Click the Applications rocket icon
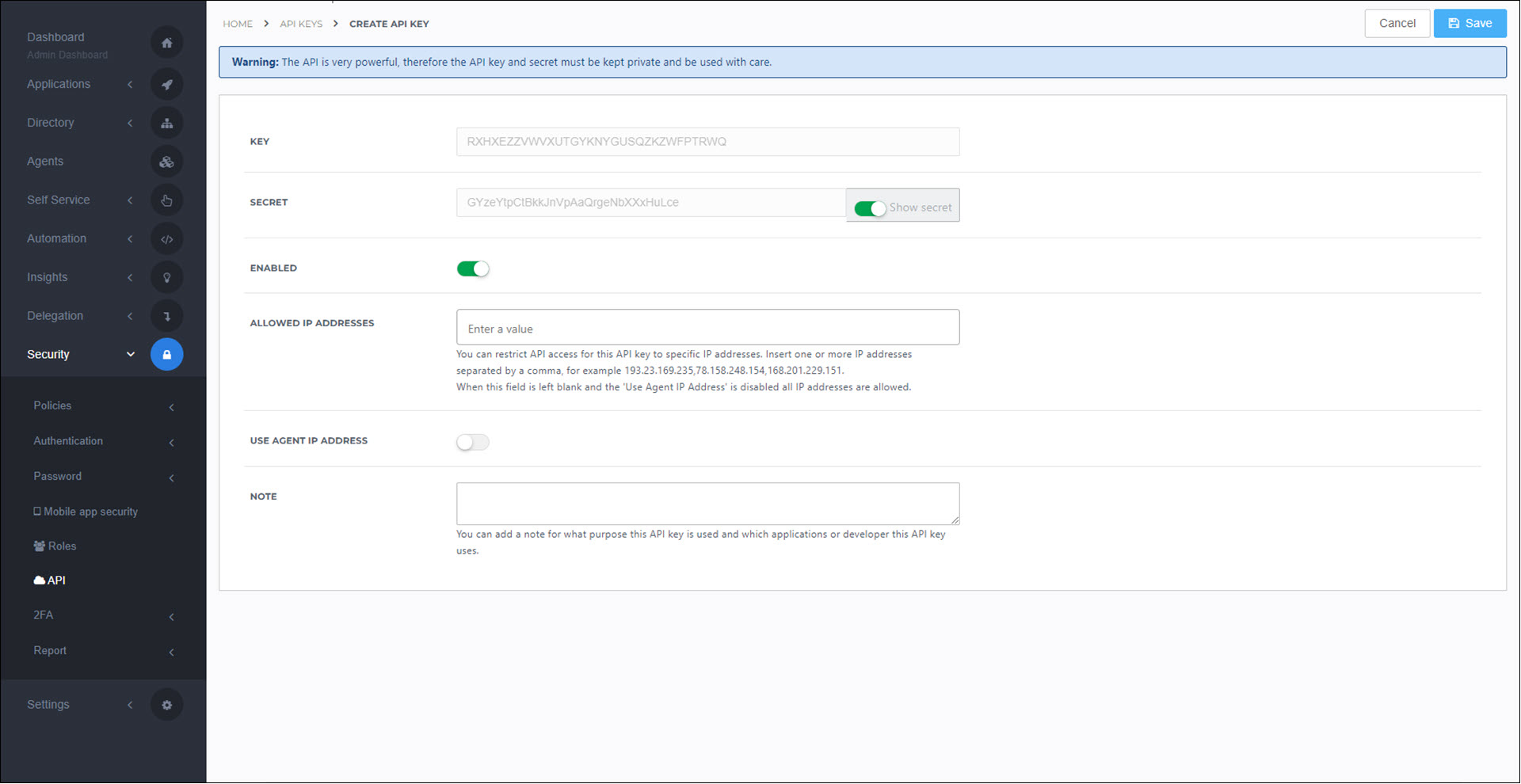 pos(166,84)
